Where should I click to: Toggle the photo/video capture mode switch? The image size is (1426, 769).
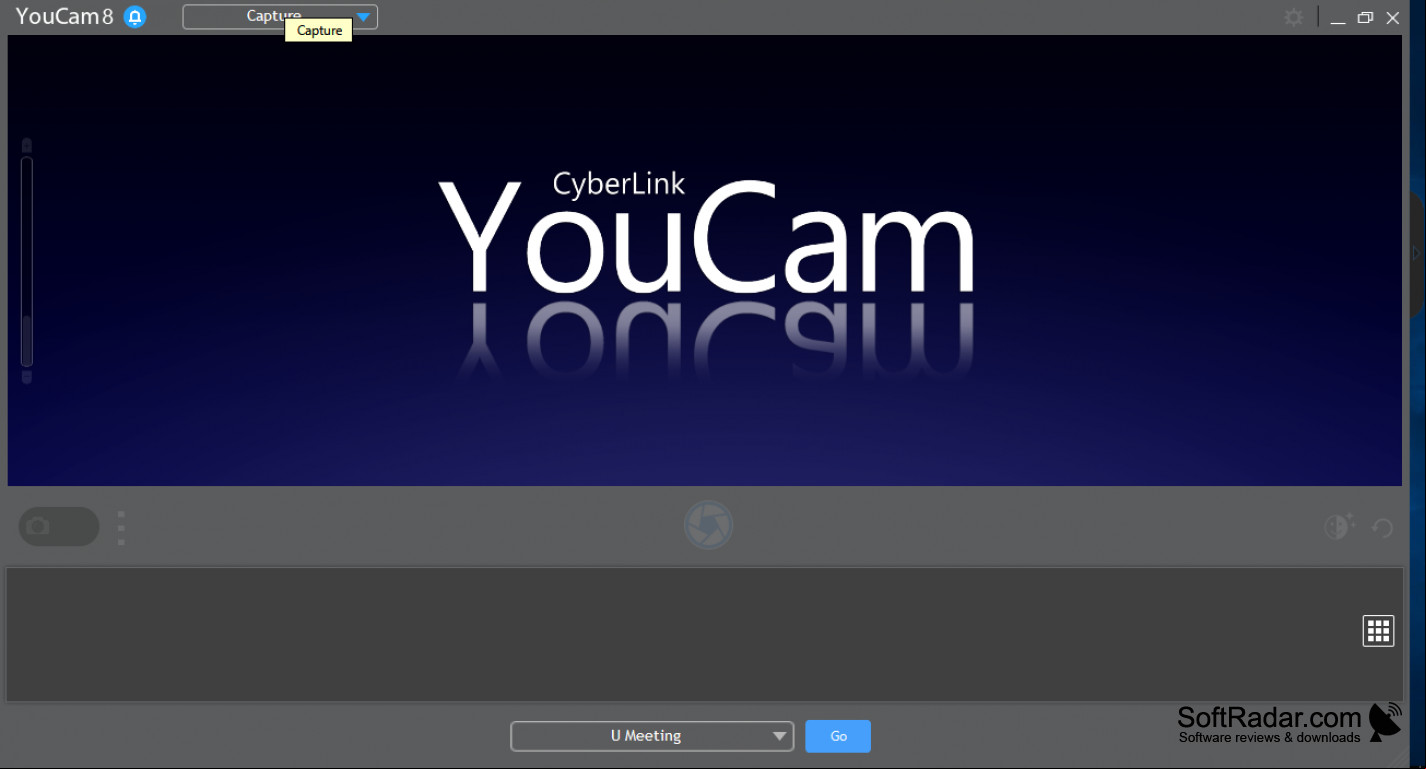[59, 526]
